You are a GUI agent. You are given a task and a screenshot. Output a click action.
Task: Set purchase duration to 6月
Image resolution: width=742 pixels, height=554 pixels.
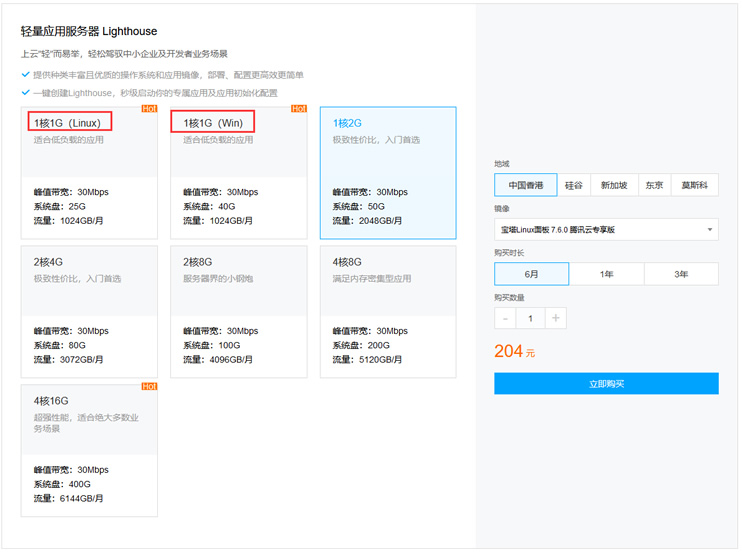531,274
